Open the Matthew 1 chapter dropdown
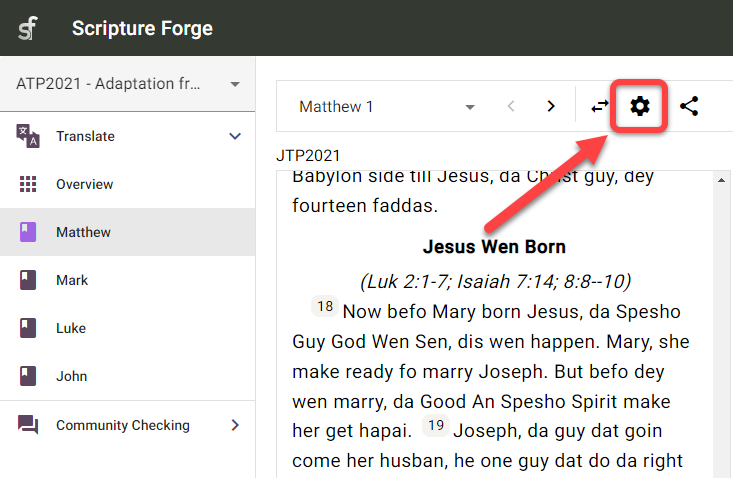Image resolution: width=733 pixels, height=478 pixels. (386, 106)
